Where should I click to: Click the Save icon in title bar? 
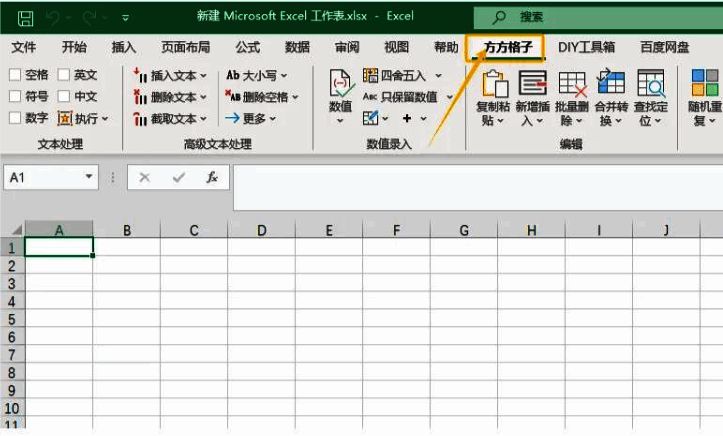25,18
